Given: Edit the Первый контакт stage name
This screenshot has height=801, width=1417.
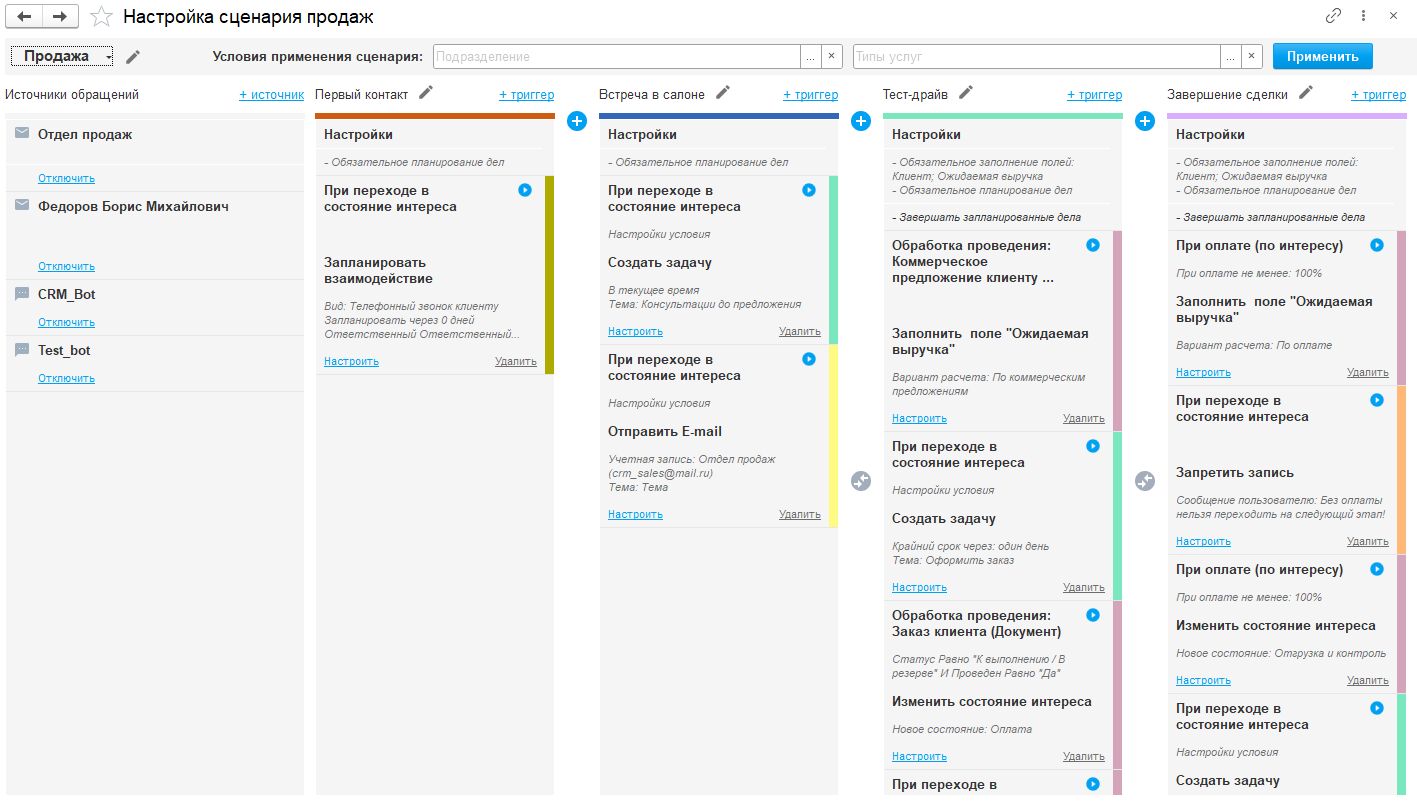Looking at the screenshot, I should (x=426, y=93).
